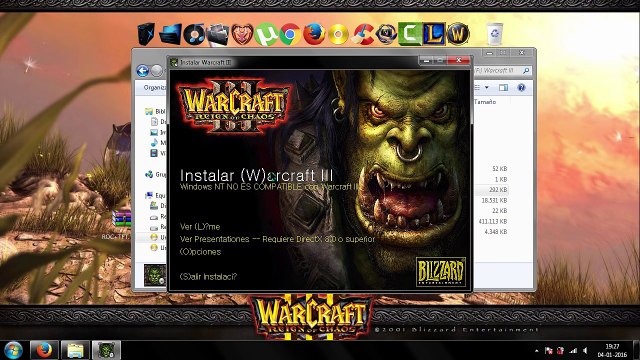Open Organizar menu in Explorer
Image resolution: width=640 pixels, height=360 pixels.
coord(155,87)
